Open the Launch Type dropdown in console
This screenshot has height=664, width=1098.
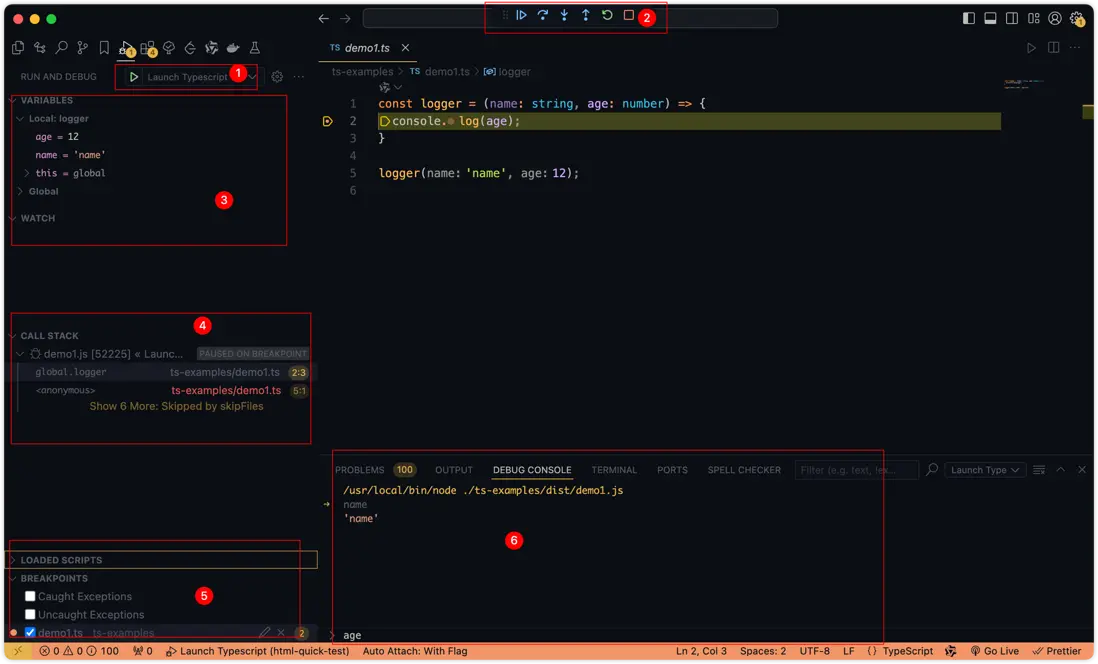tap(986, 470)
